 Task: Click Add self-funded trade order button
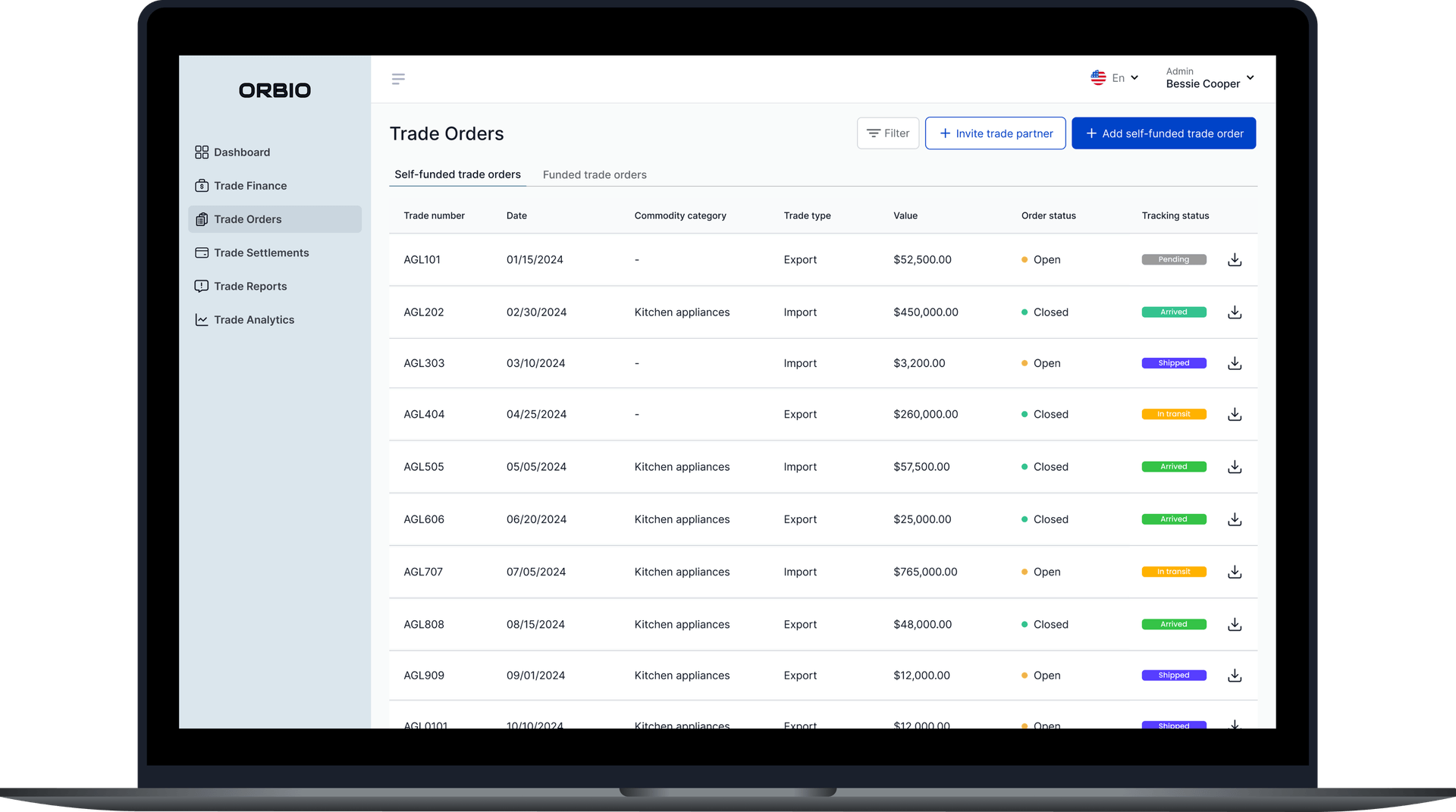1163,133
